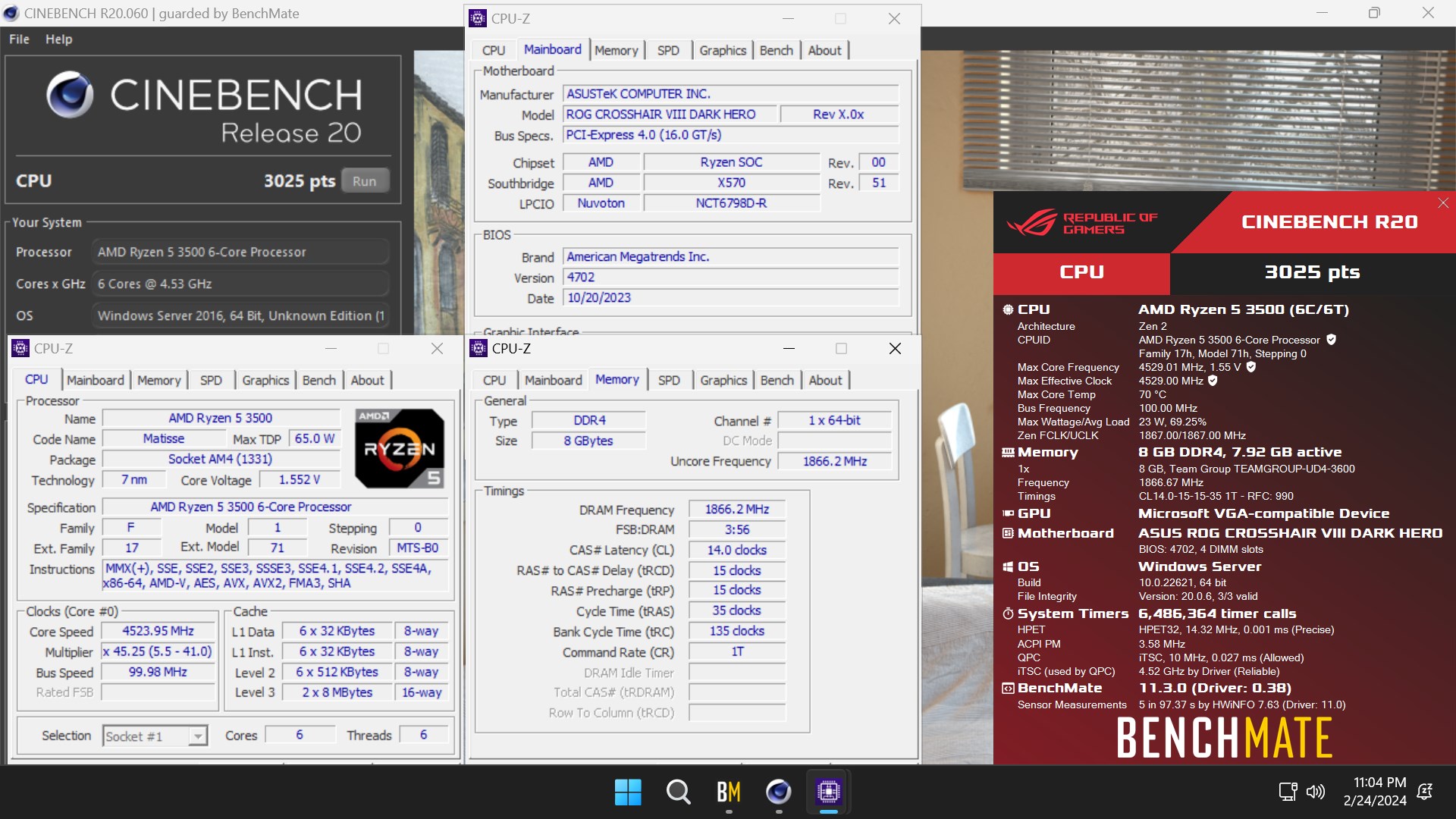
Task: Click Max Core Frequency verified shield
Action: pos(1251,367)
